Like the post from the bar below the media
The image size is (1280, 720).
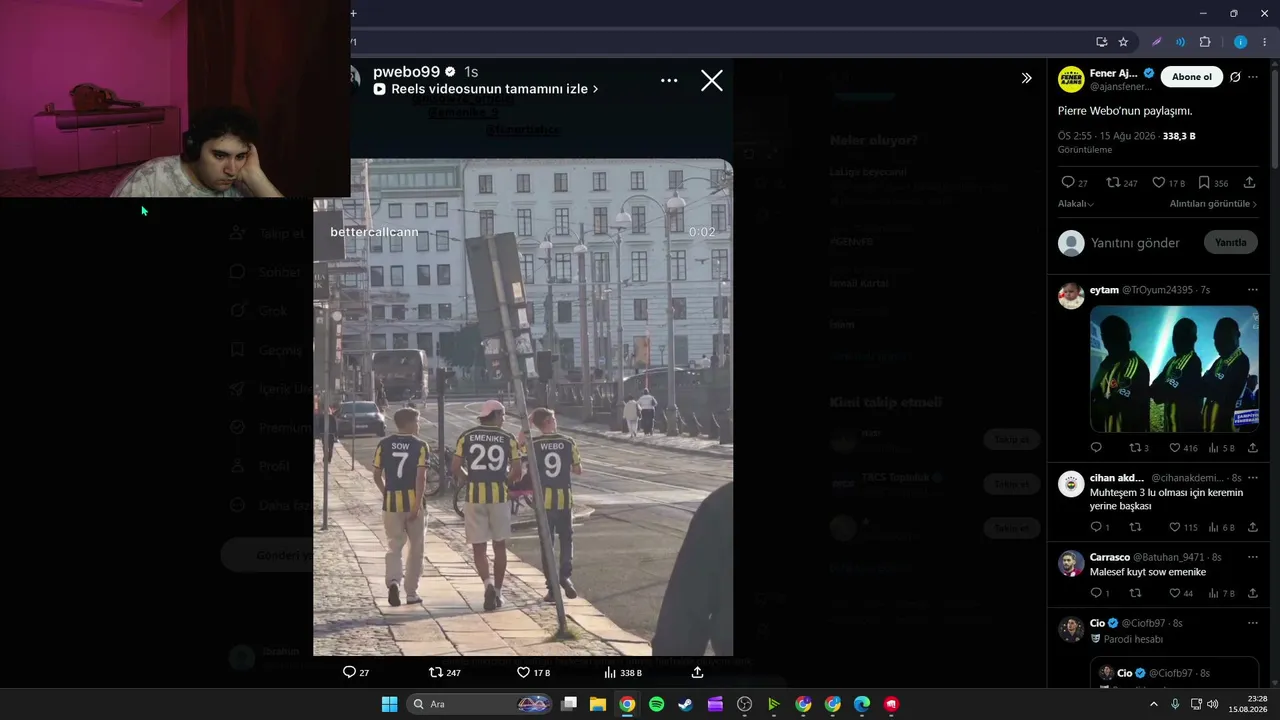(523, 672)
